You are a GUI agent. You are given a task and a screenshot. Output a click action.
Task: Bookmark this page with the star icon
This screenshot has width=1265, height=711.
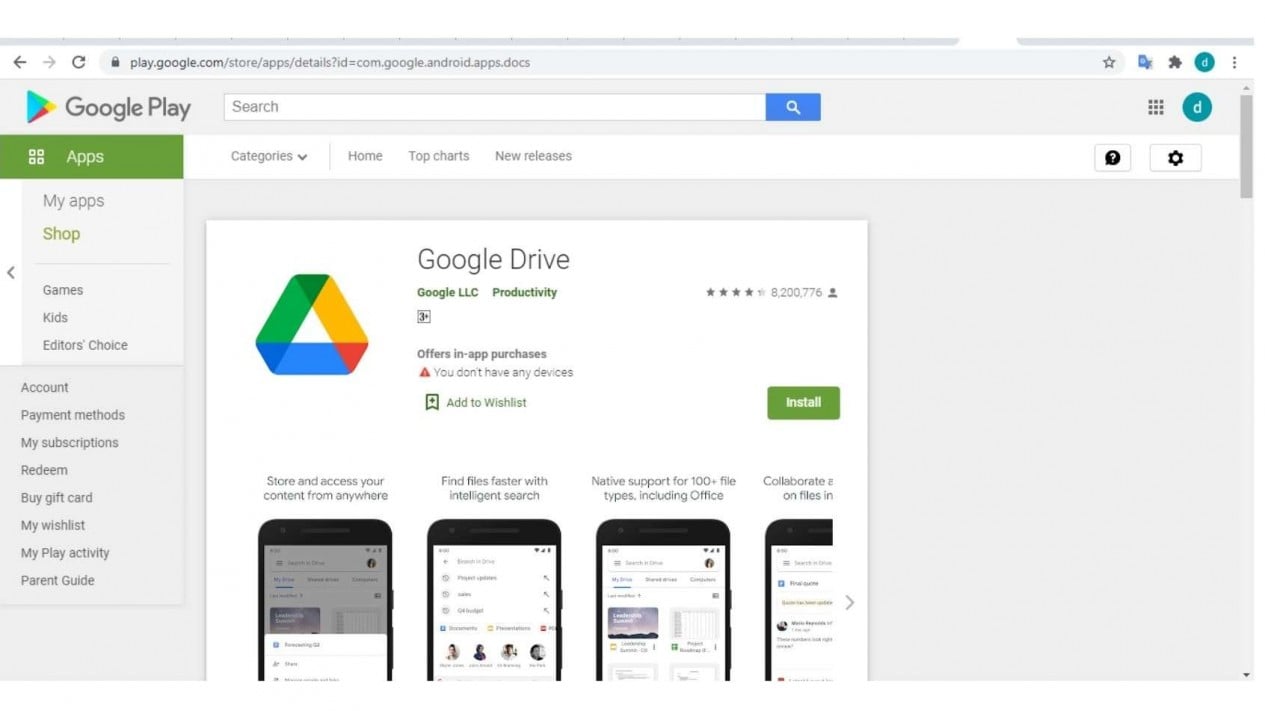[1109, 62]
